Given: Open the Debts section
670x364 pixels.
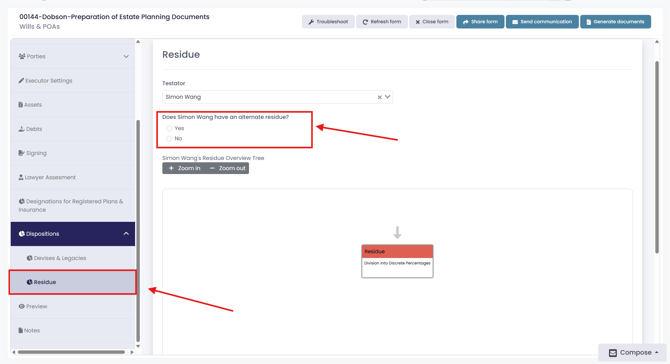Looking at the screenshot, I should (x=73, y=129).
